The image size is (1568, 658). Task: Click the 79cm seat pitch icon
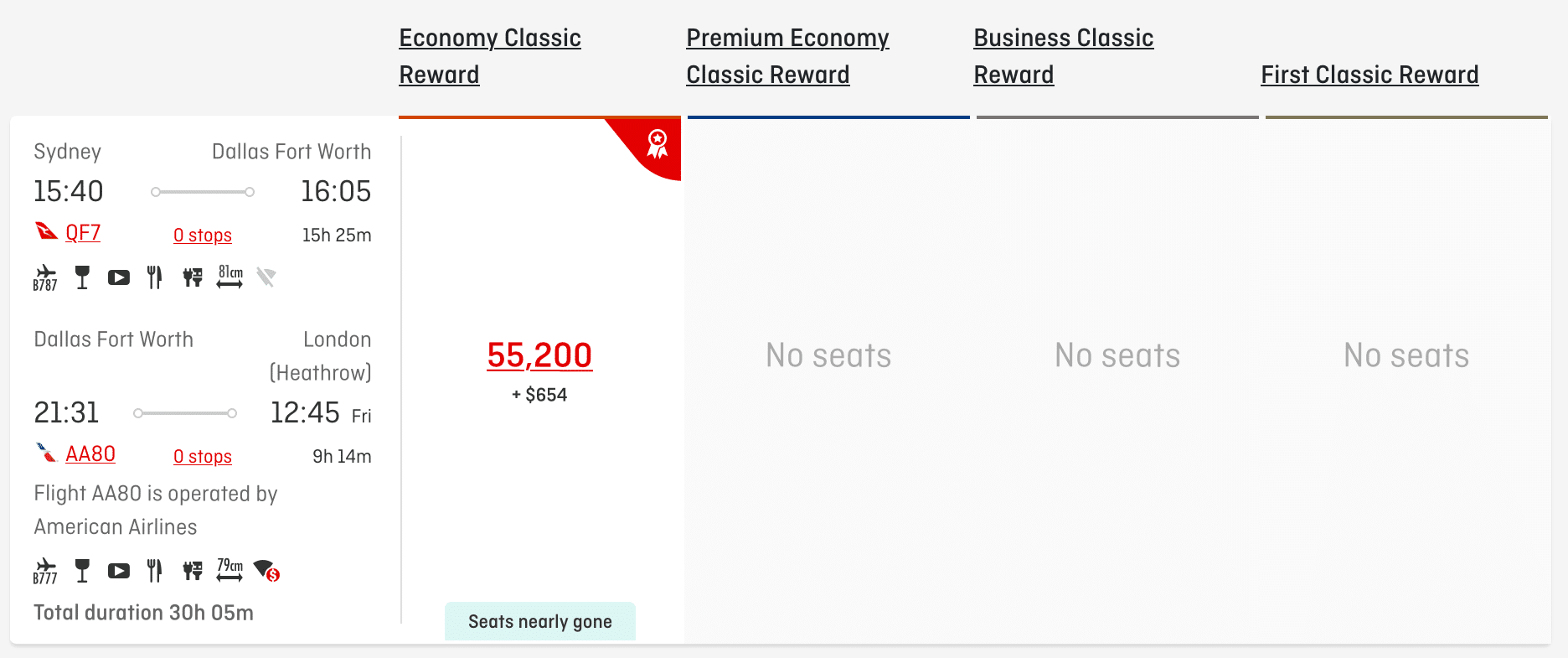pyautogui.click(x=230, y=570)
